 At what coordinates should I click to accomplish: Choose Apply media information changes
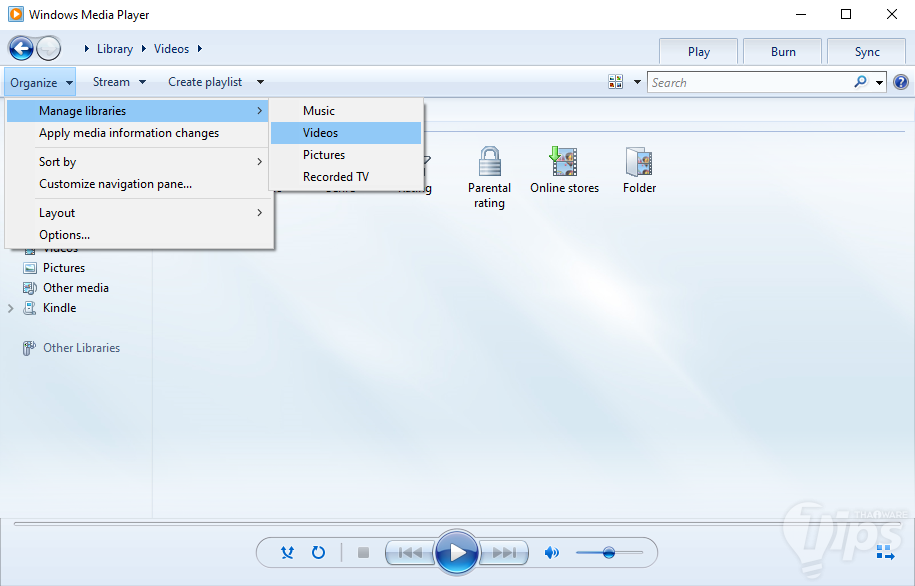(x=137, y=133)
